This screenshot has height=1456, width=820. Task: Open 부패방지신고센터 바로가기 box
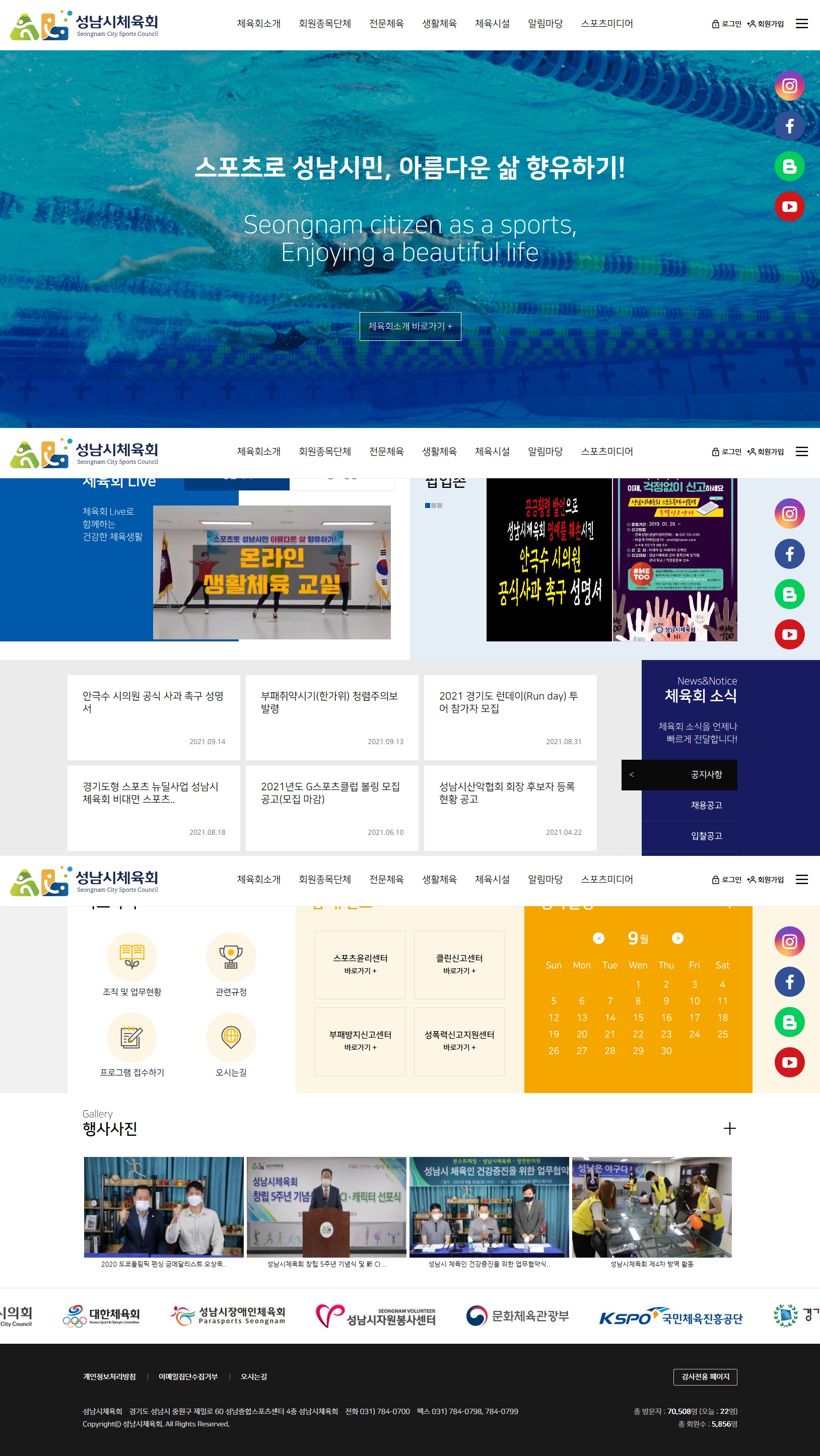360,1041
